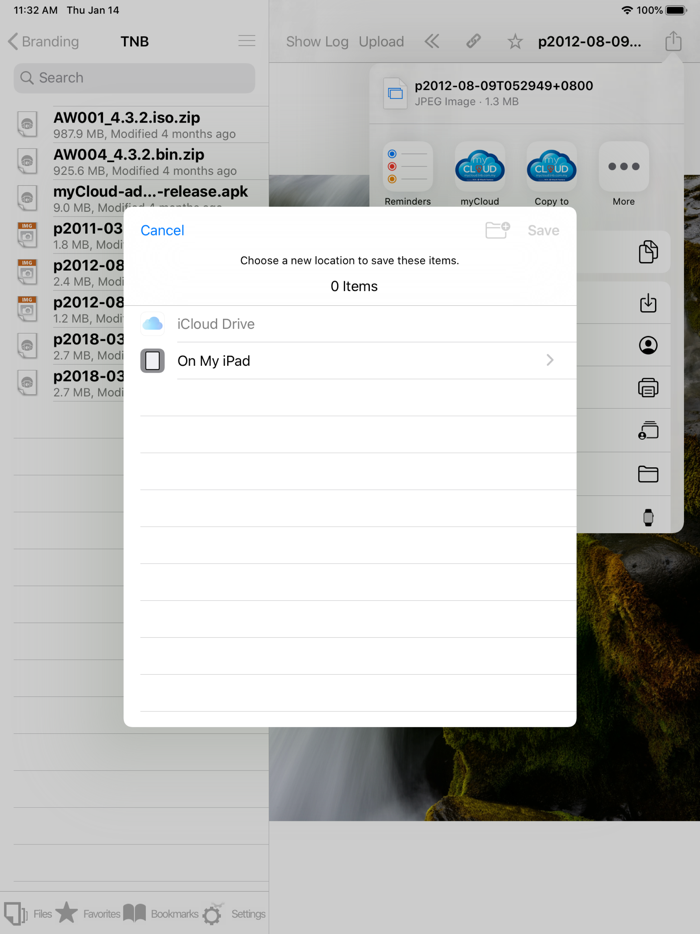Tap More apps ellipsis button
This screenshot has height=934, width=700.
tap(623, 168)
